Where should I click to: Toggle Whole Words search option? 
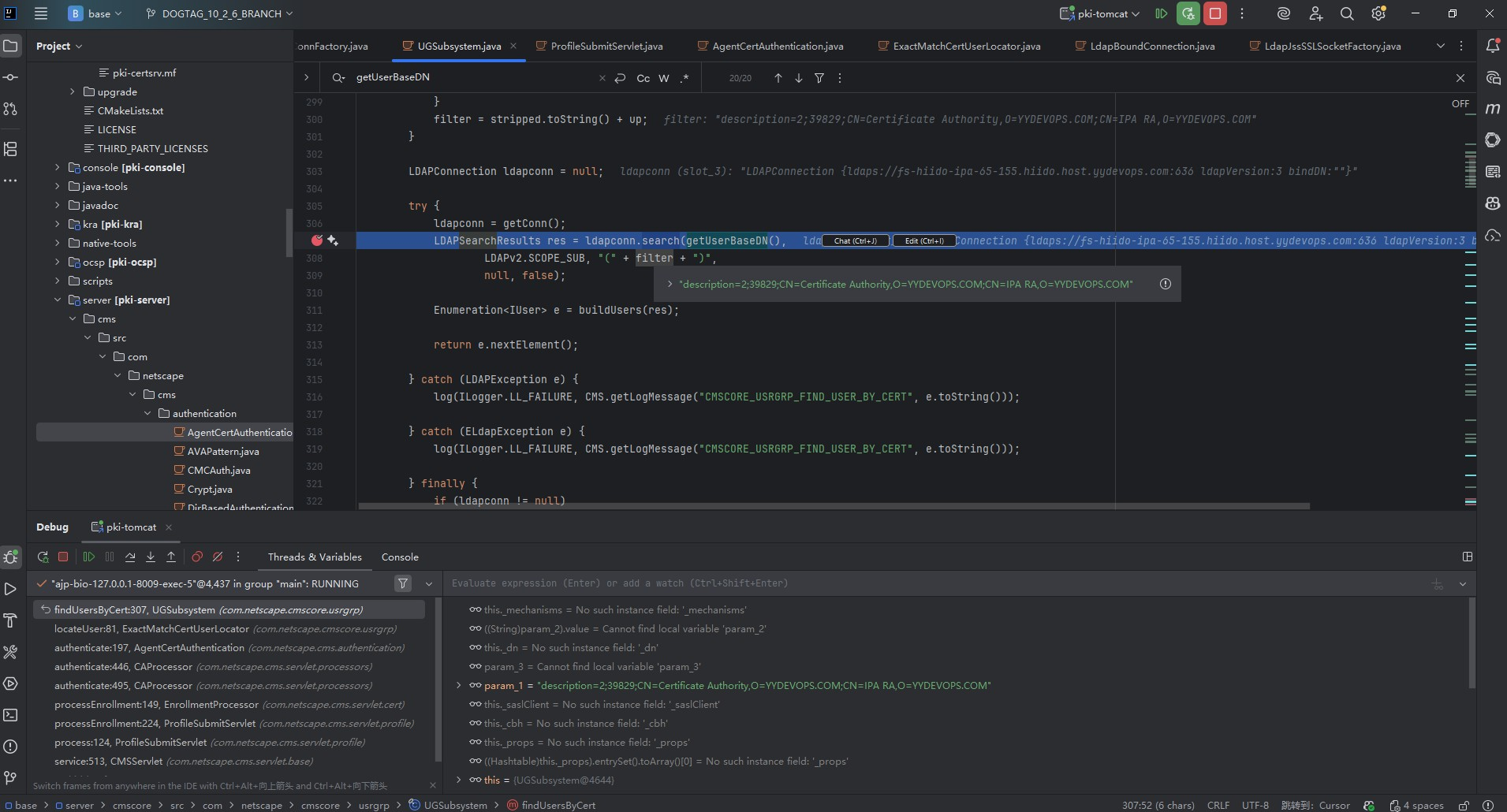[664, 78]
